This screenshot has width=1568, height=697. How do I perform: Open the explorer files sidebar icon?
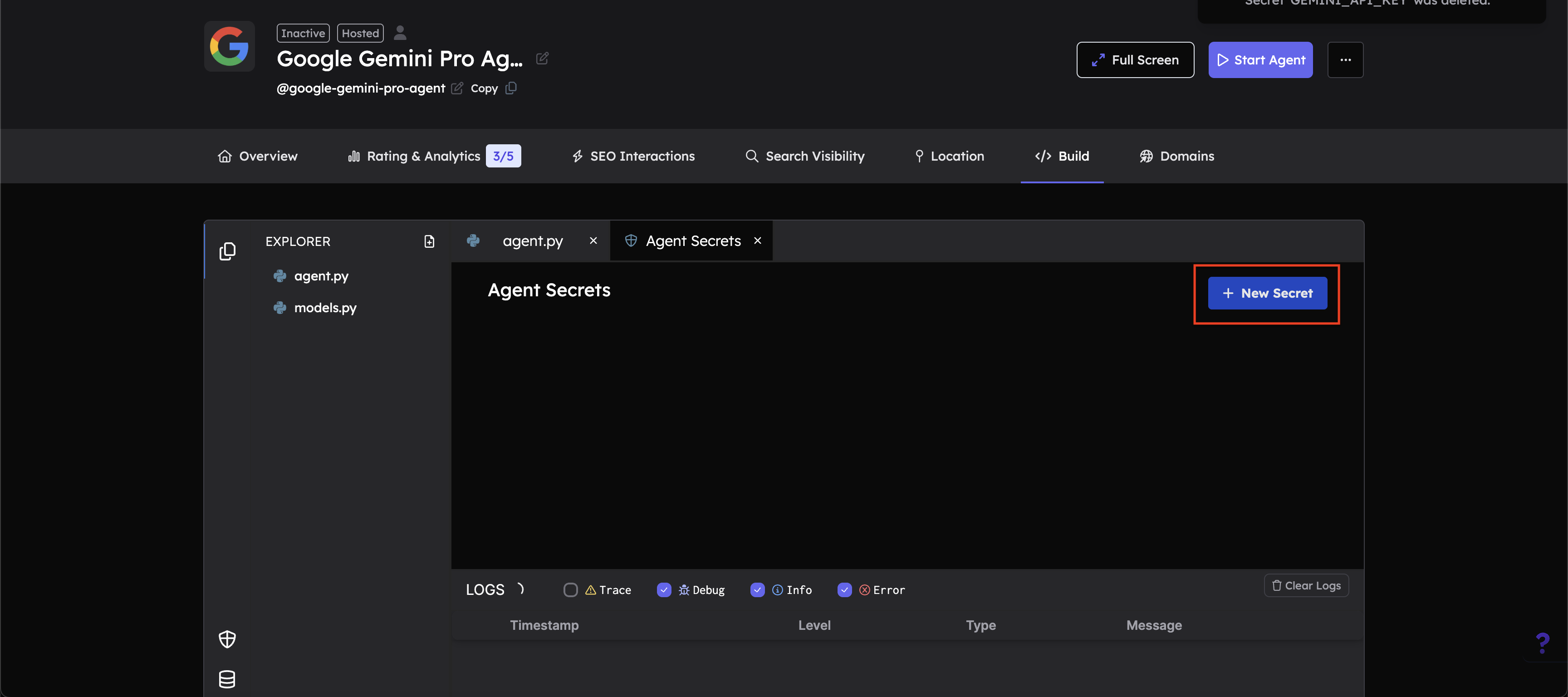(x=227, y=251)
